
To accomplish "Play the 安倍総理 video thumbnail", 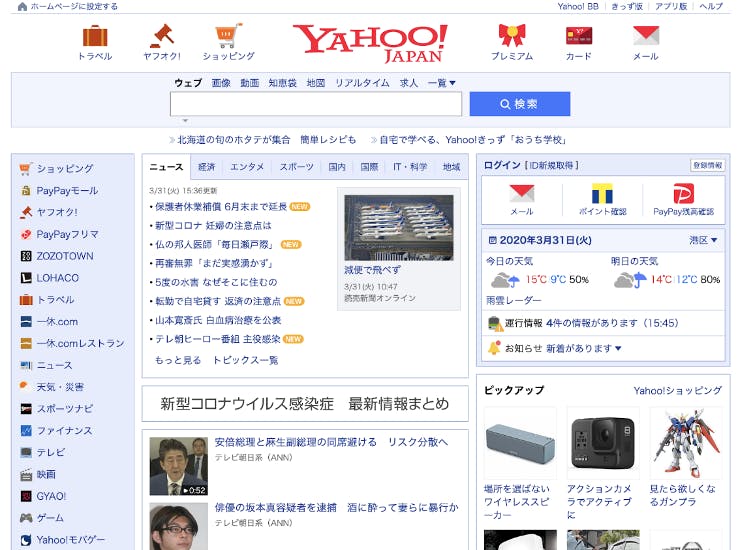I will [178, 466].
